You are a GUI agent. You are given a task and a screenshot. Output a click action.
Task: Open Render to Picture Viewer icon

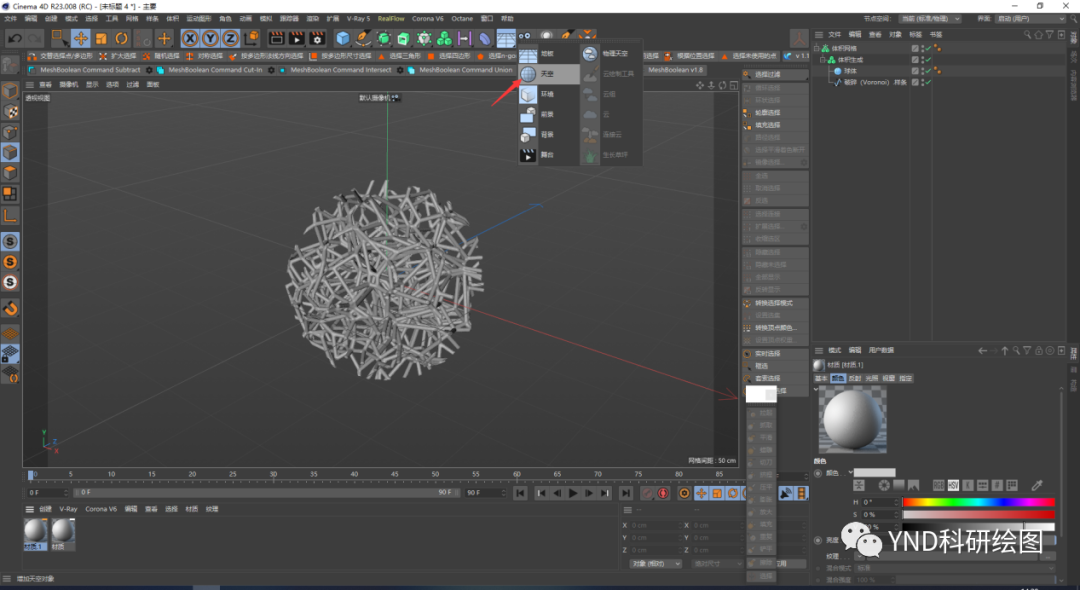click(297, 39)
